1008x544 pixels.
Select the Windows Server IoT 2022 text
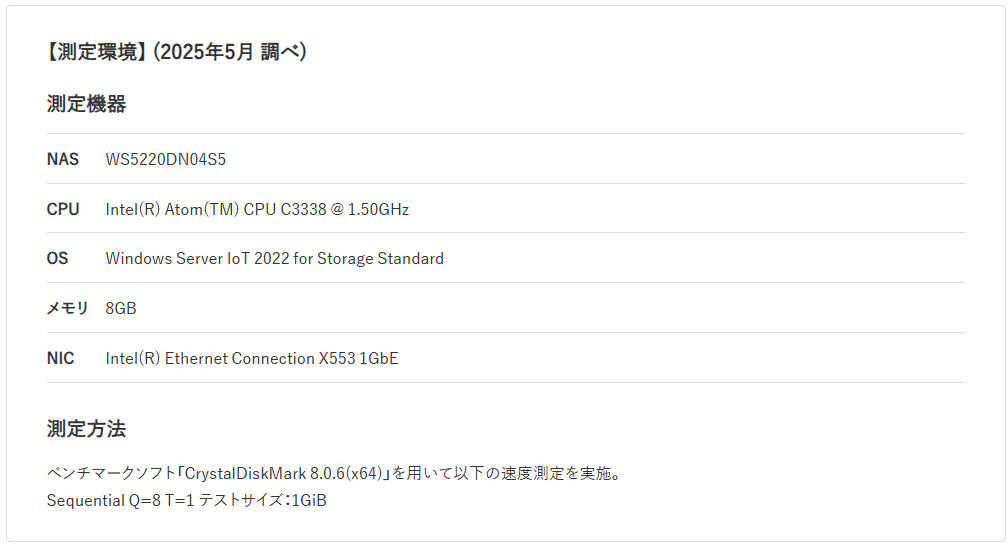click(197, 258)
